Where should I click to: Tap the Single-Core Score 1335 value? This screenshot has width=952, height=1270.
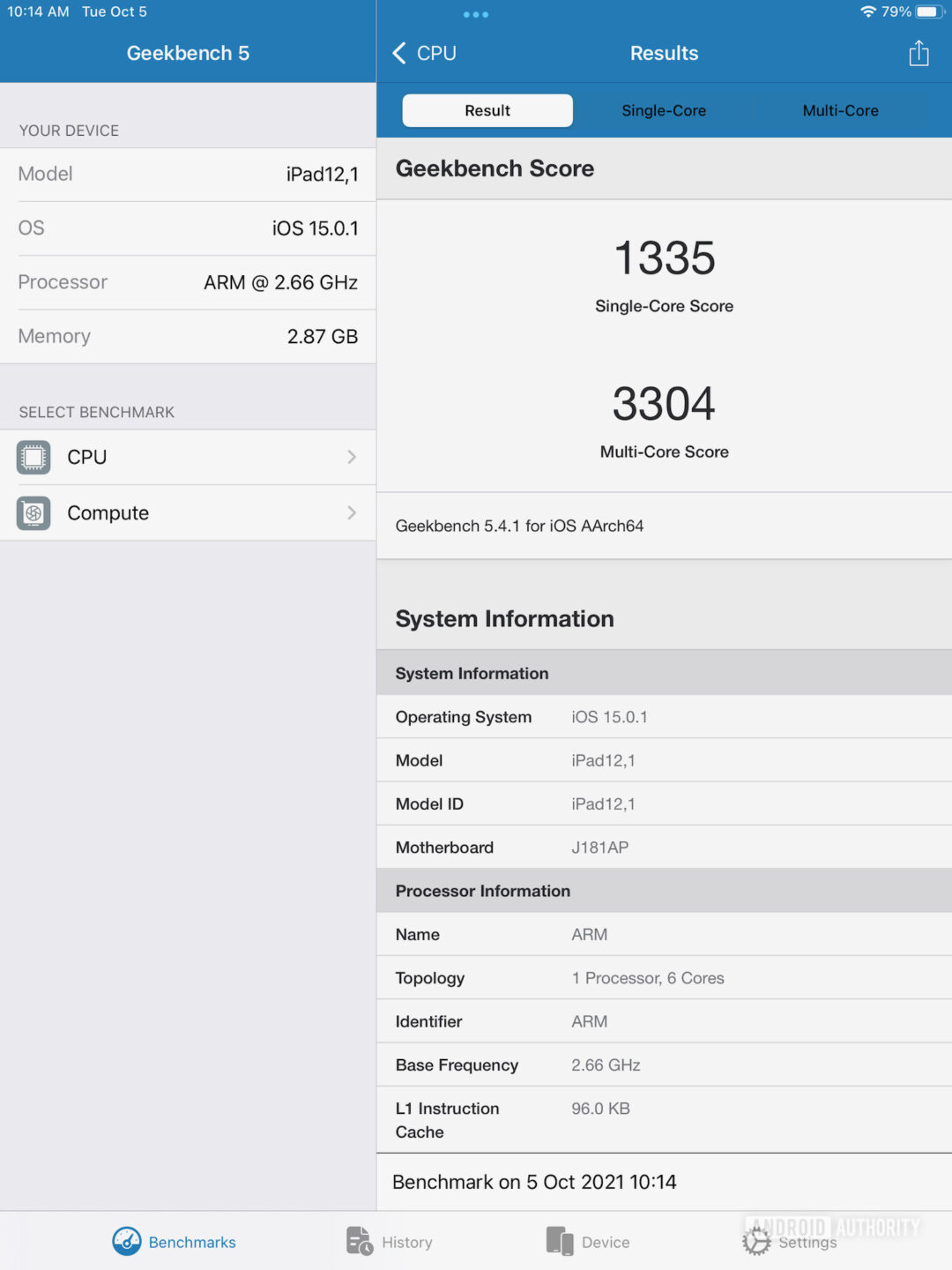coord(664,258)
